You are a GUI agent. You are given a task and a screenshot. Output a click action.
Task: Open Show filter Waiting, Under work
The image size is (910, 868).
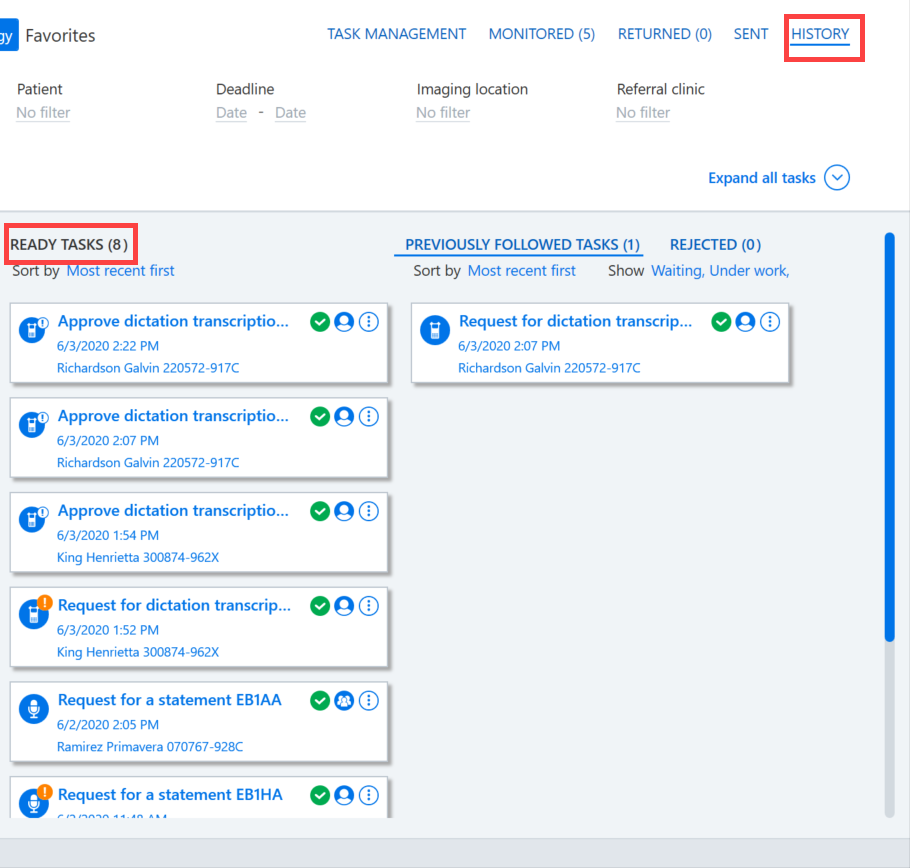click(720, 271)
